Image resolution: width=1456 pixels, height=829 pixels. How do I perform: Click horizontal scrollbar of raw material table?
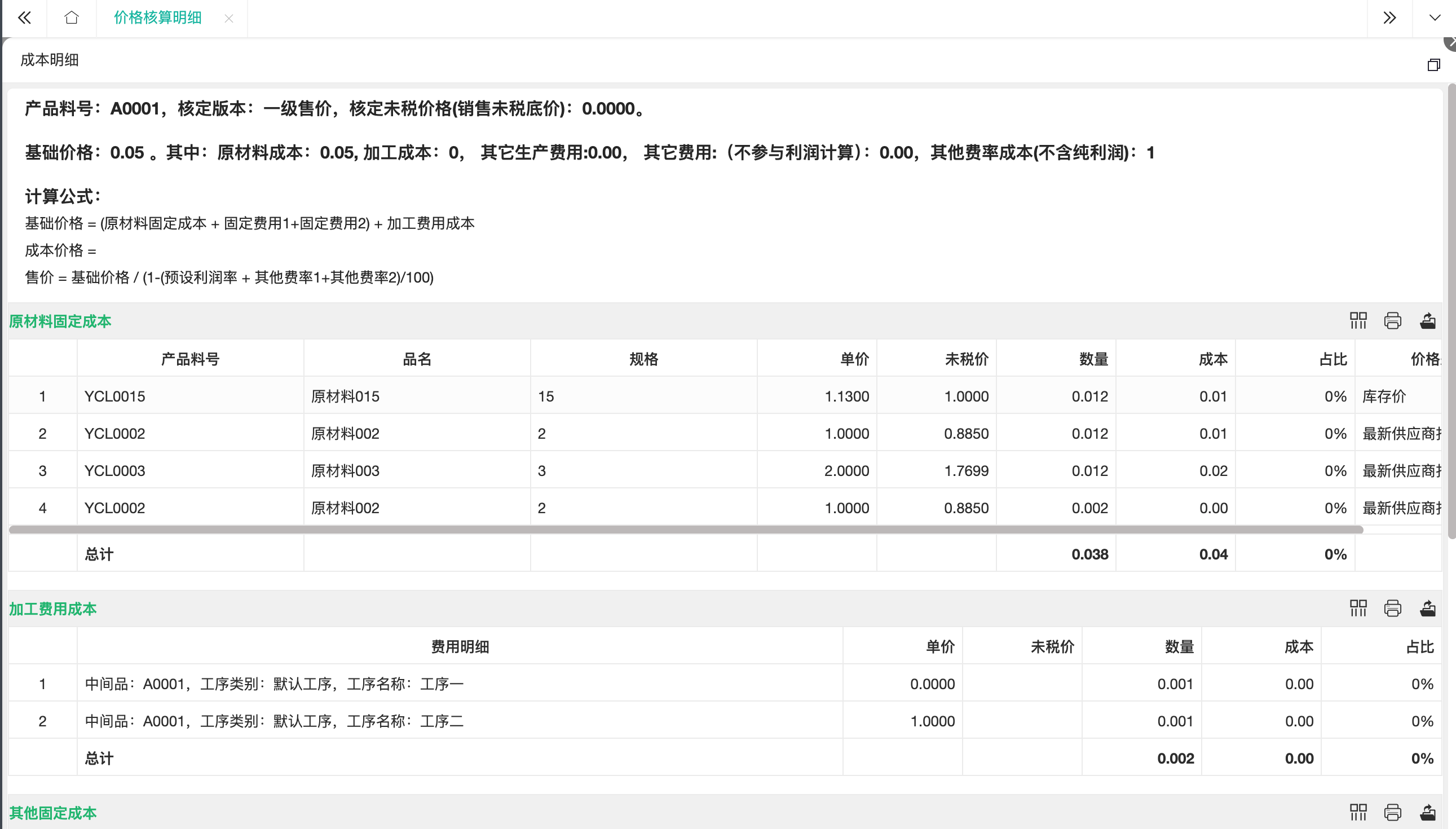683,530
